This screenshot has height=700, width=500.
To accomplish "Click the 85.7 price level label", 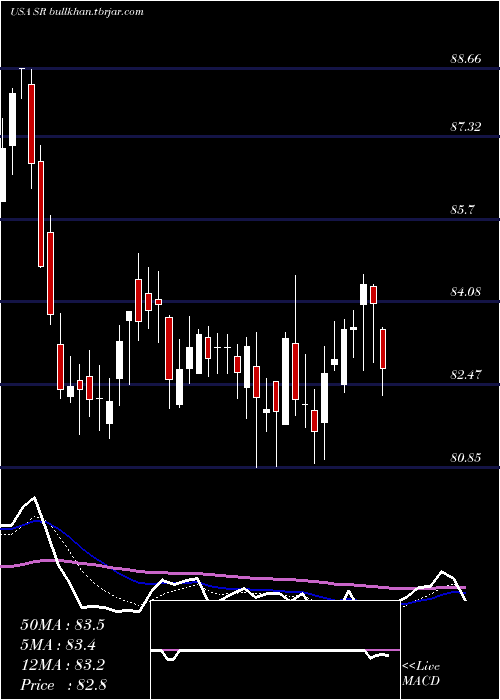I will (x=462, y=209).
